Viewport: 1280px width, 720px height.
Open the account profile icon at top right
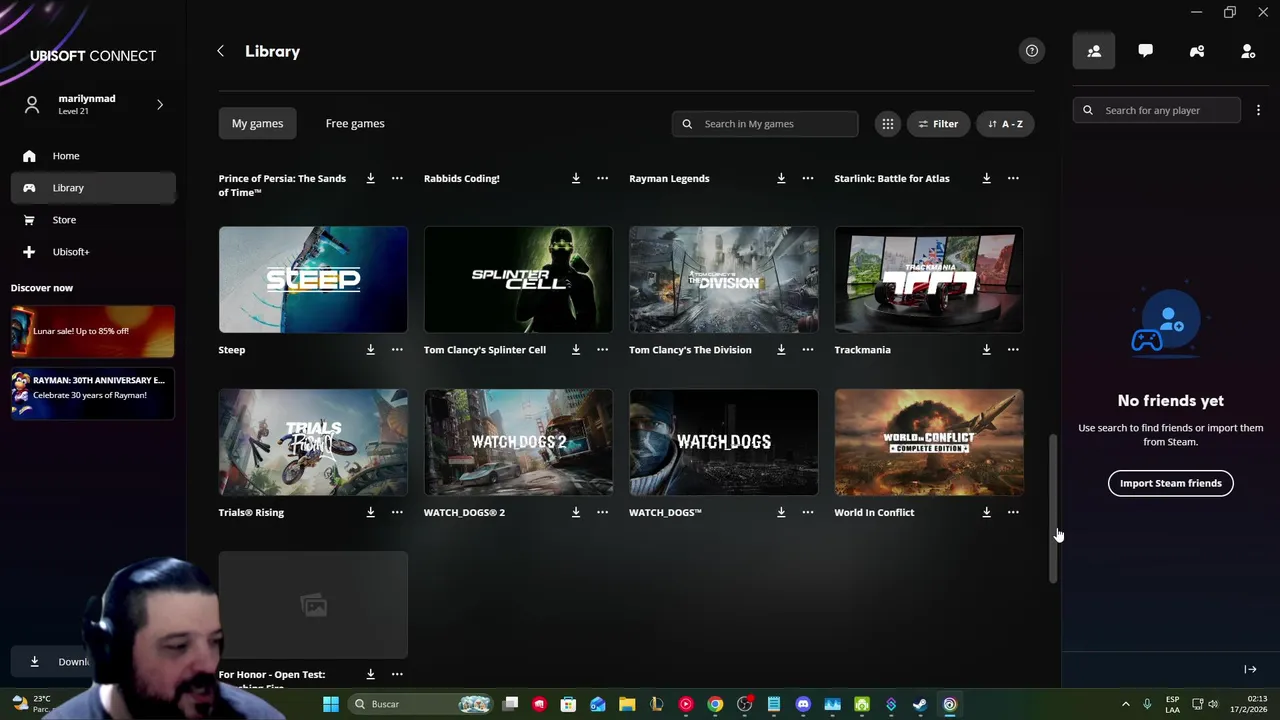pyautogui.click(x=1248, y=51)
